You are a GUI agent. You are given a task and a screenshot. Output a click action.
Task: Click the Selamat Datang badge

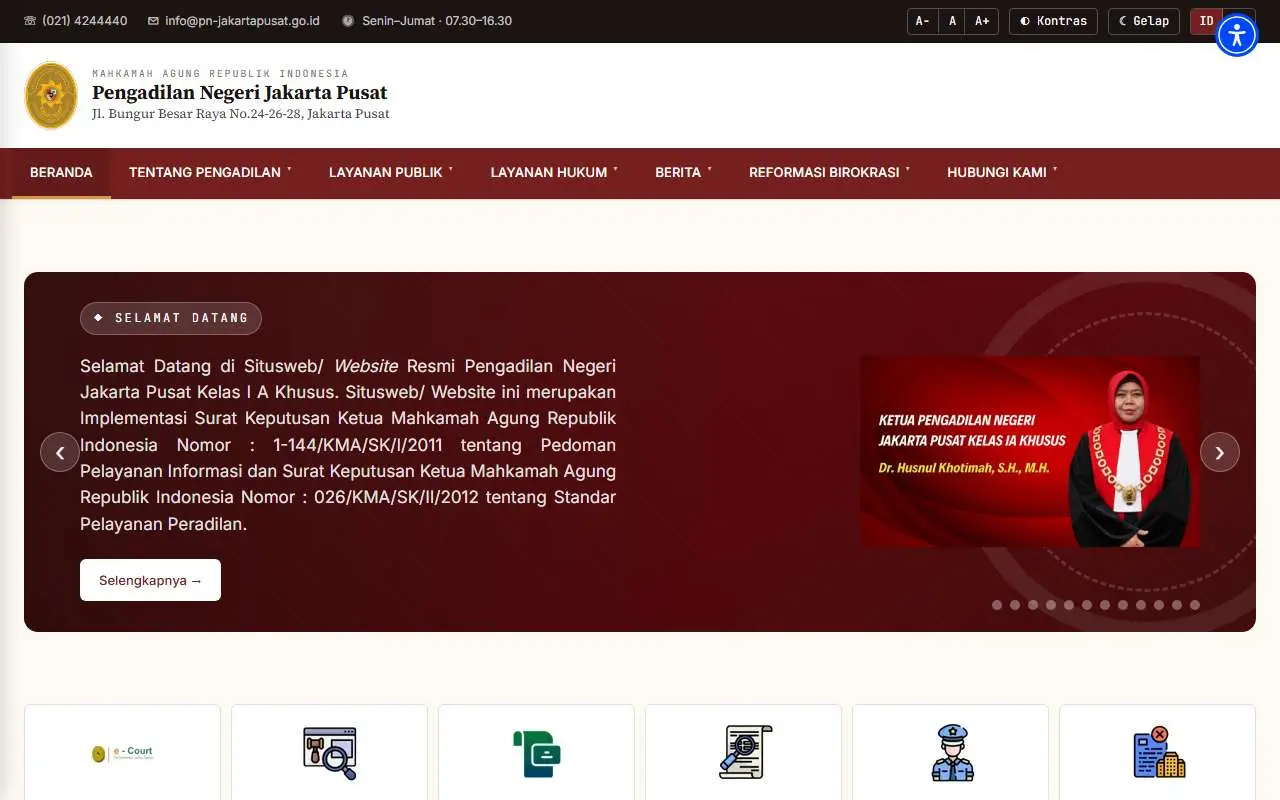[171, 318]
